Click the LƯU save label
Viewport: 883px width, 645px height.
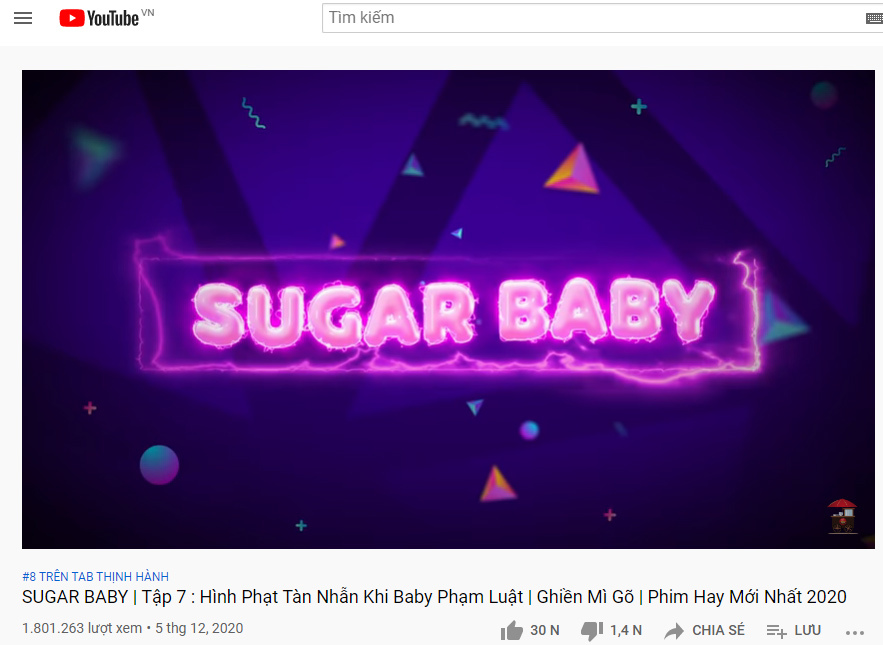[808, 630]
